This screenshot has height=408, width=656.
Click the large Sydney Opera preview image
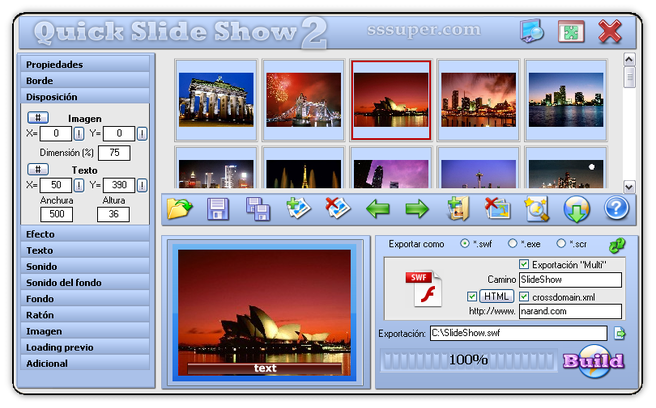264,313
